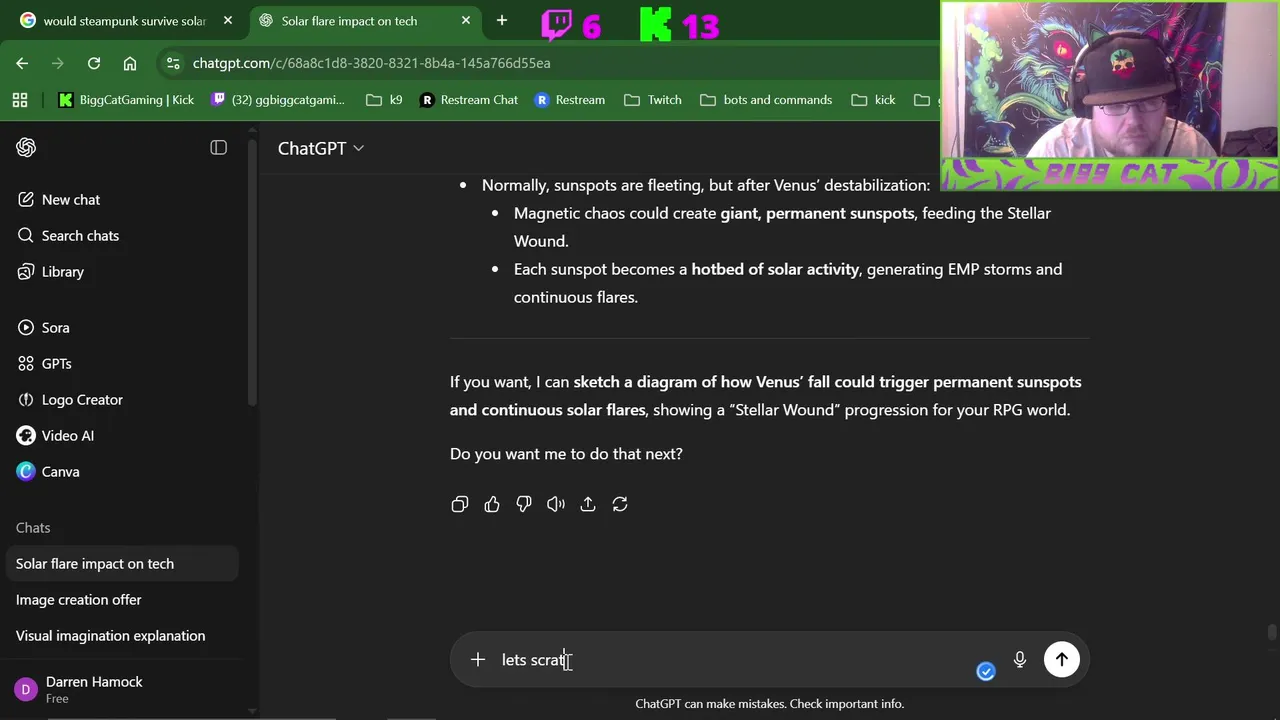Give the response a thumbs down

pyautogui.click(x=524, y=505)
